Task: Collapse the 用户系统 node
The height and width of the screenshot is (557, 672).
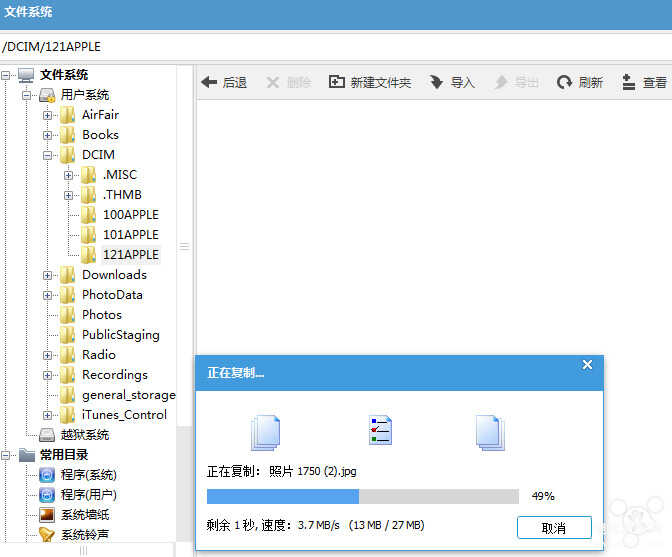Action: pyautogui.click(x=26, y=95)
